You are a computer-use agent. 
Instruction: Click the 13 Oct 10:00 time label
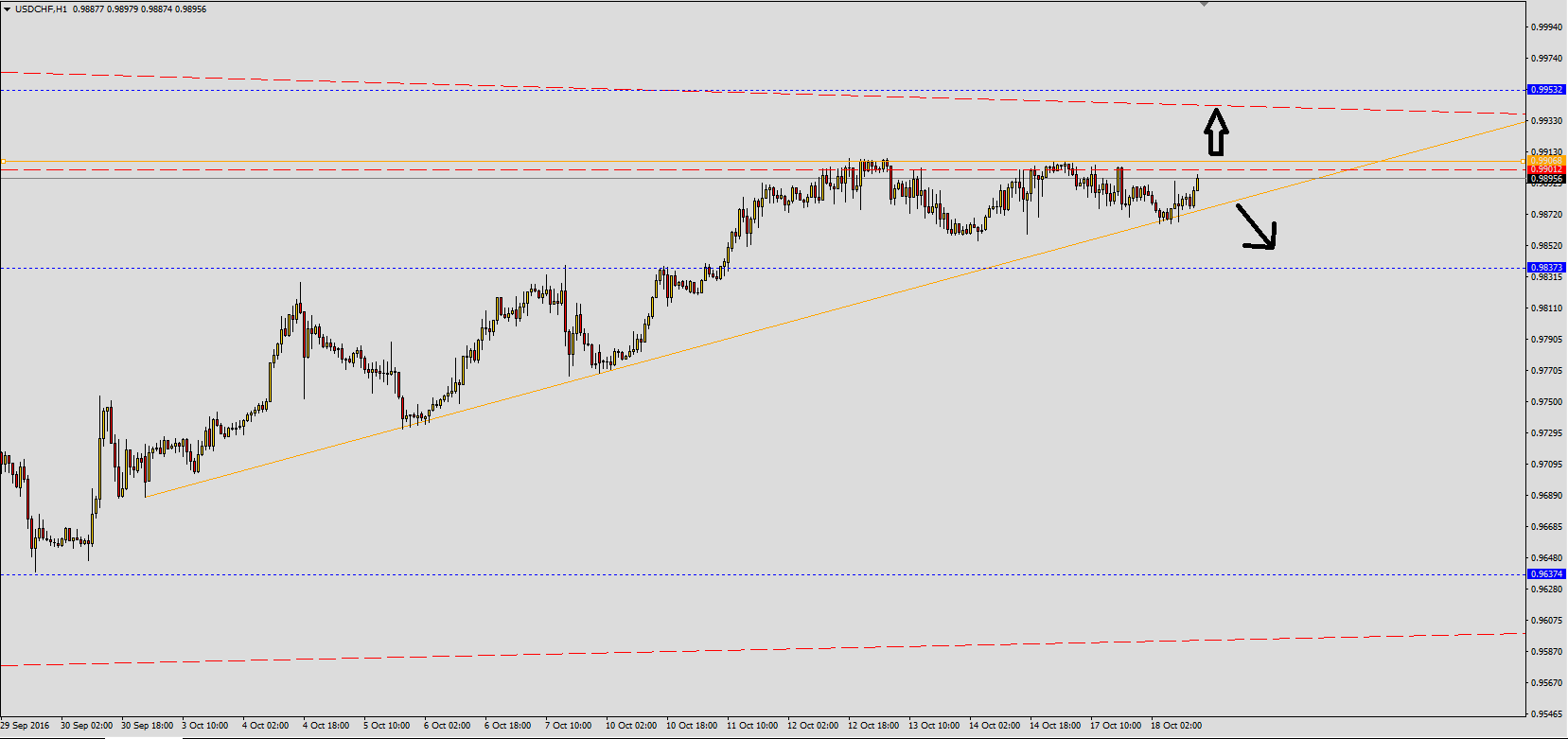[x=934, y=726]
